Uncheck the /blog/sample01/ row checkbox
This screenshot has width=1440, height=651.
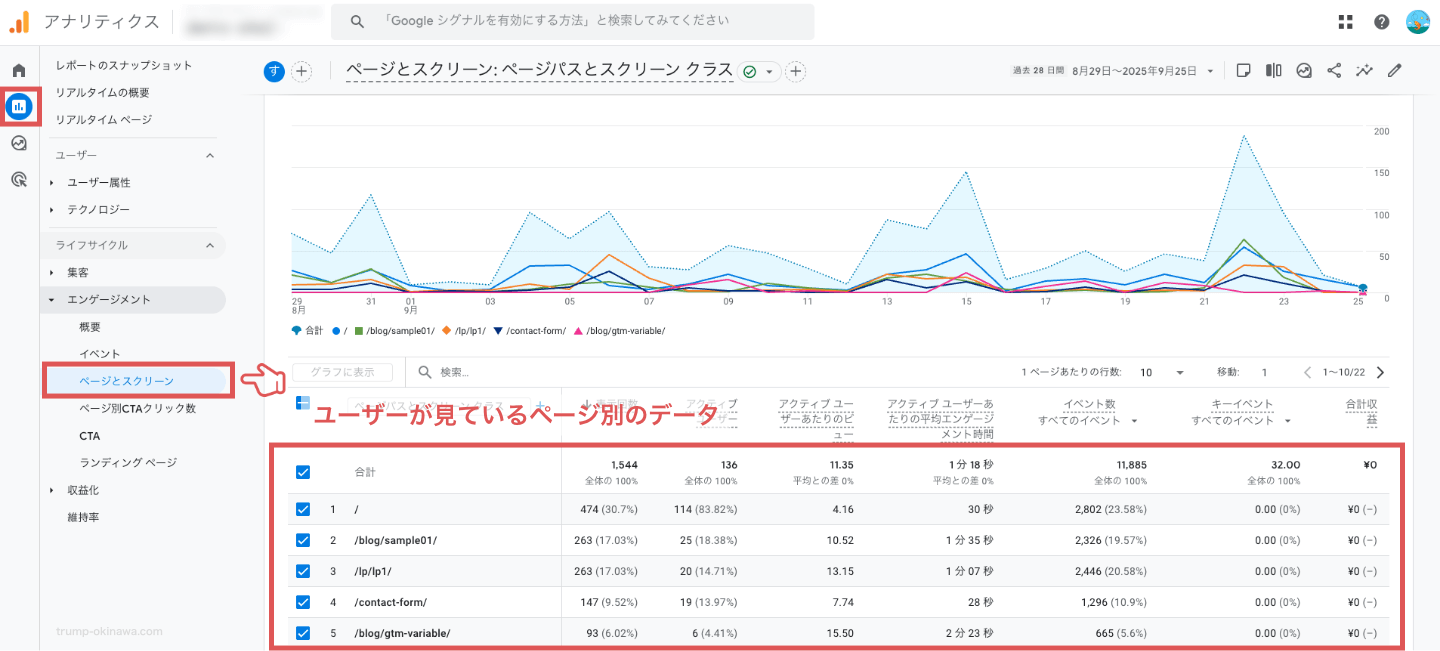click(x=303, y=540)
